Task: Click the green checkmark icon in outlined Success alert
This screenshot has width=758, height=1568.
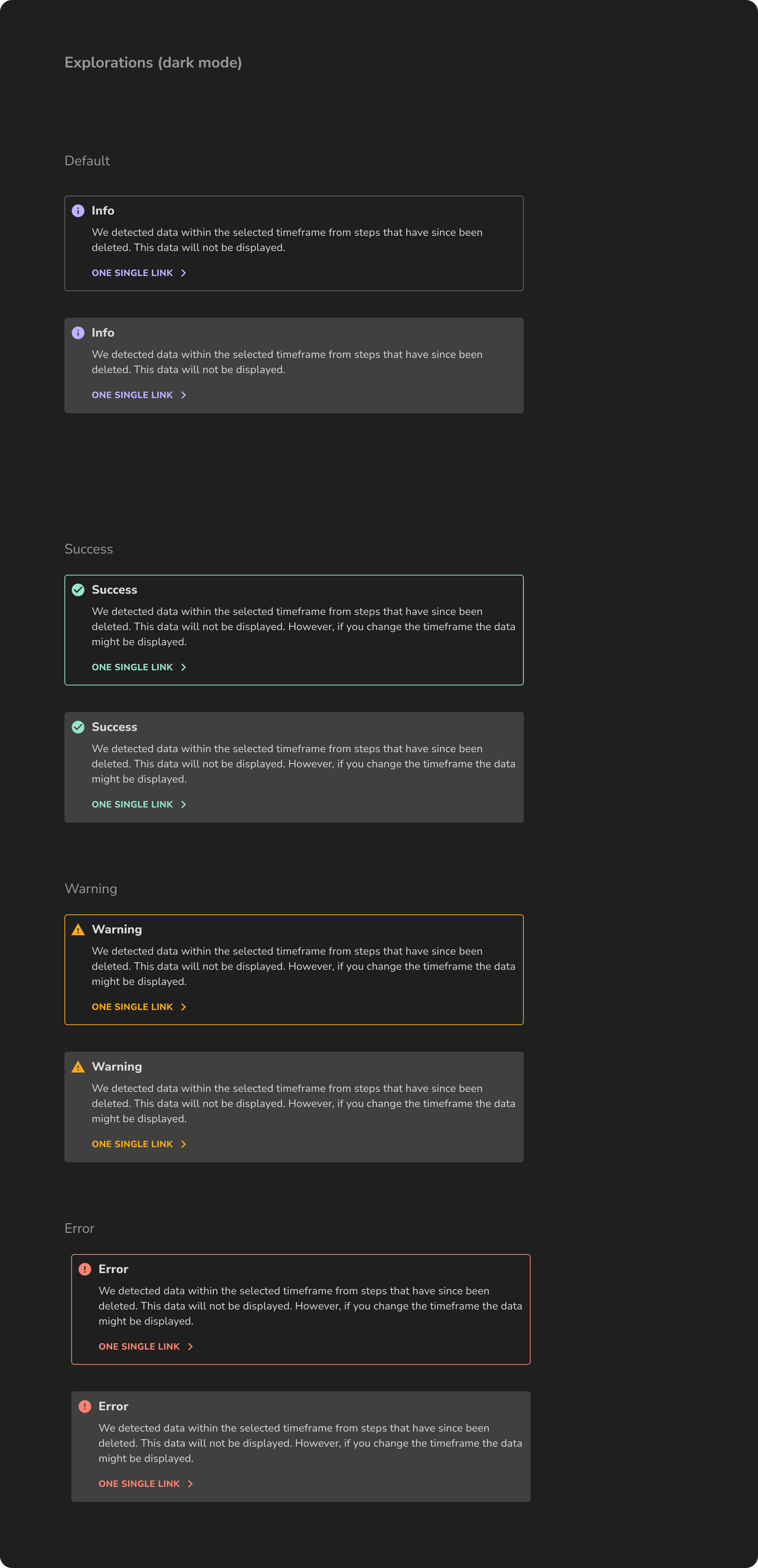Action: (x=78, y=590)
